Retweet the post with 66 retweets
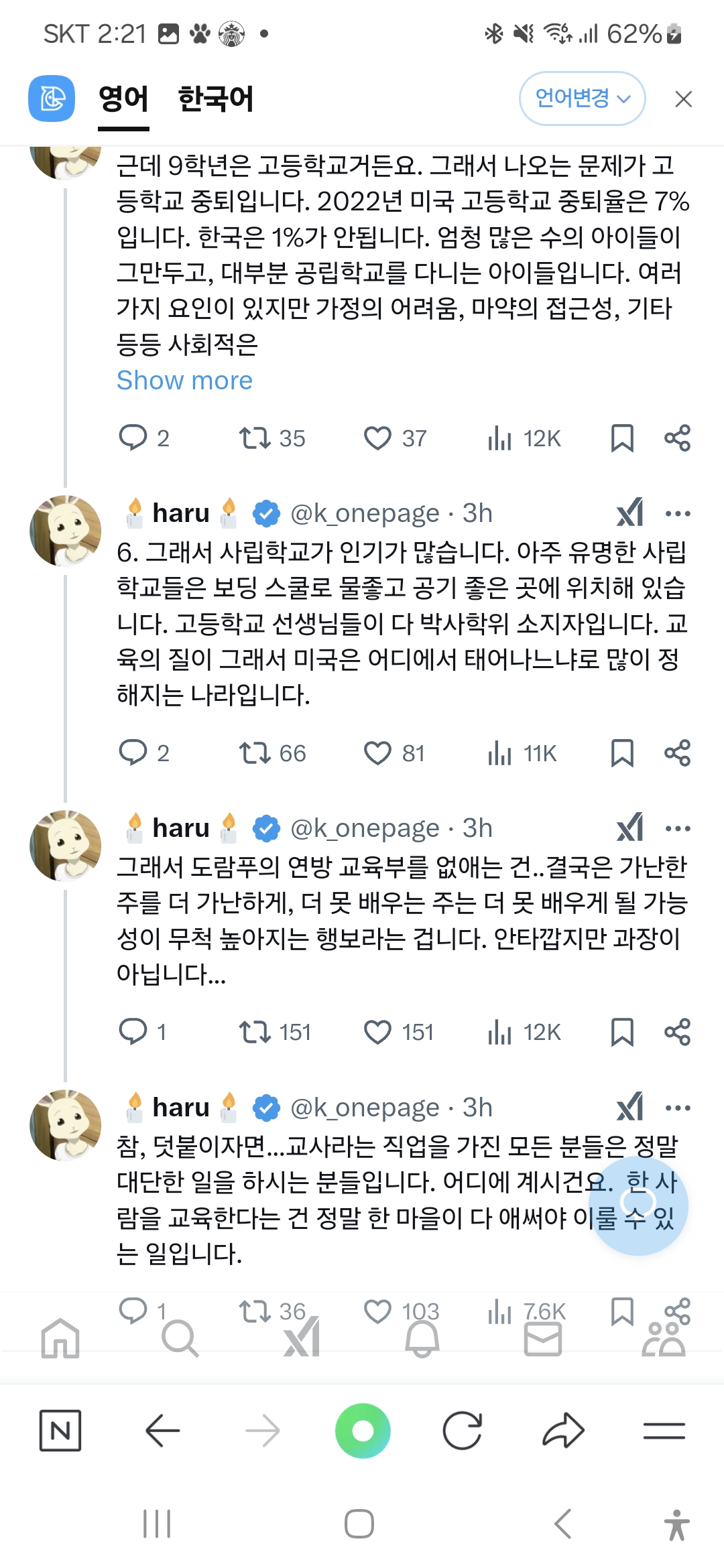The height and width of the screenshot is (1568, 724). click(255, 753)
